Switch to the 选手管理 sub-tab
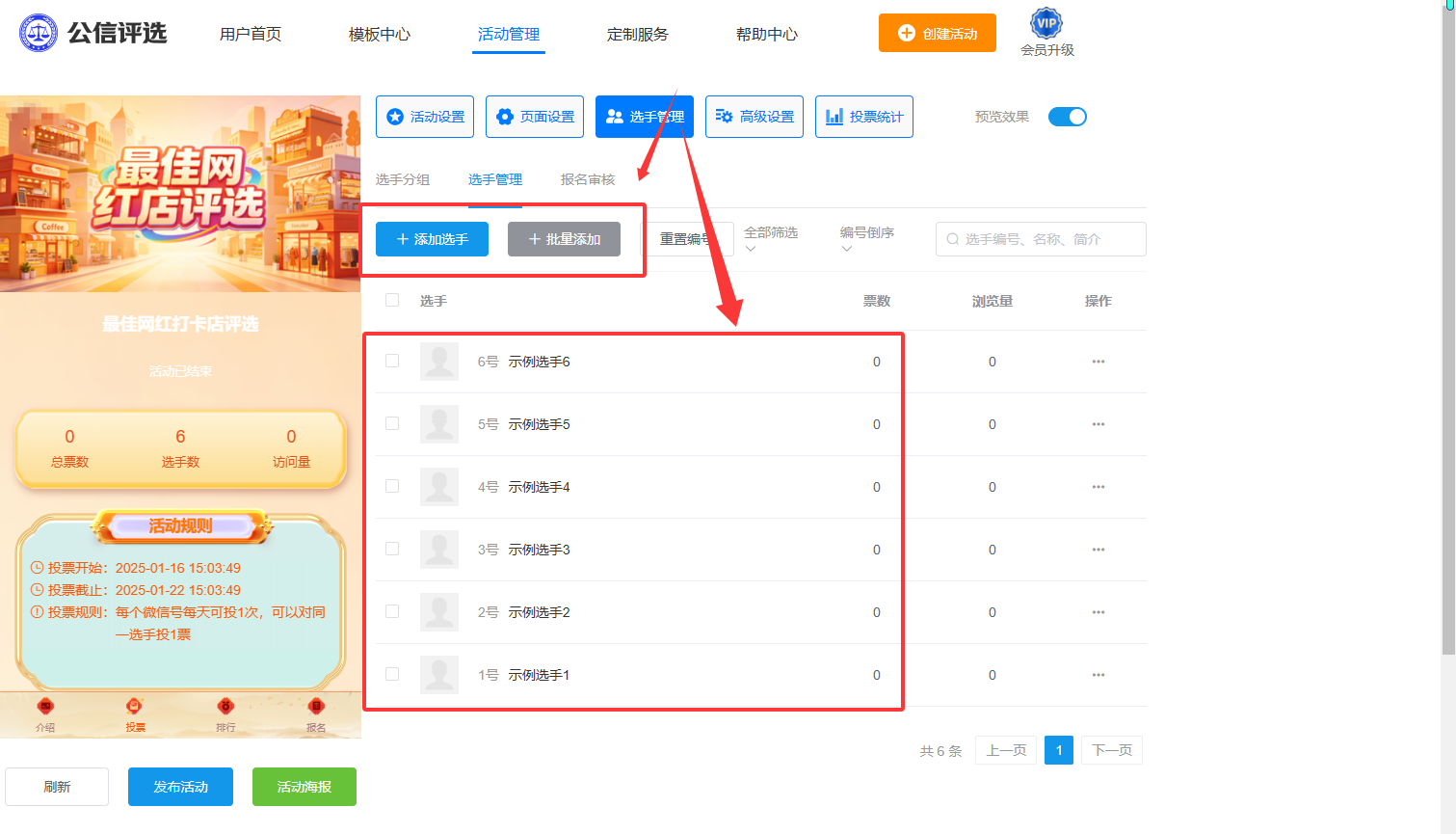1456x834 pixels. coord(495,179)
